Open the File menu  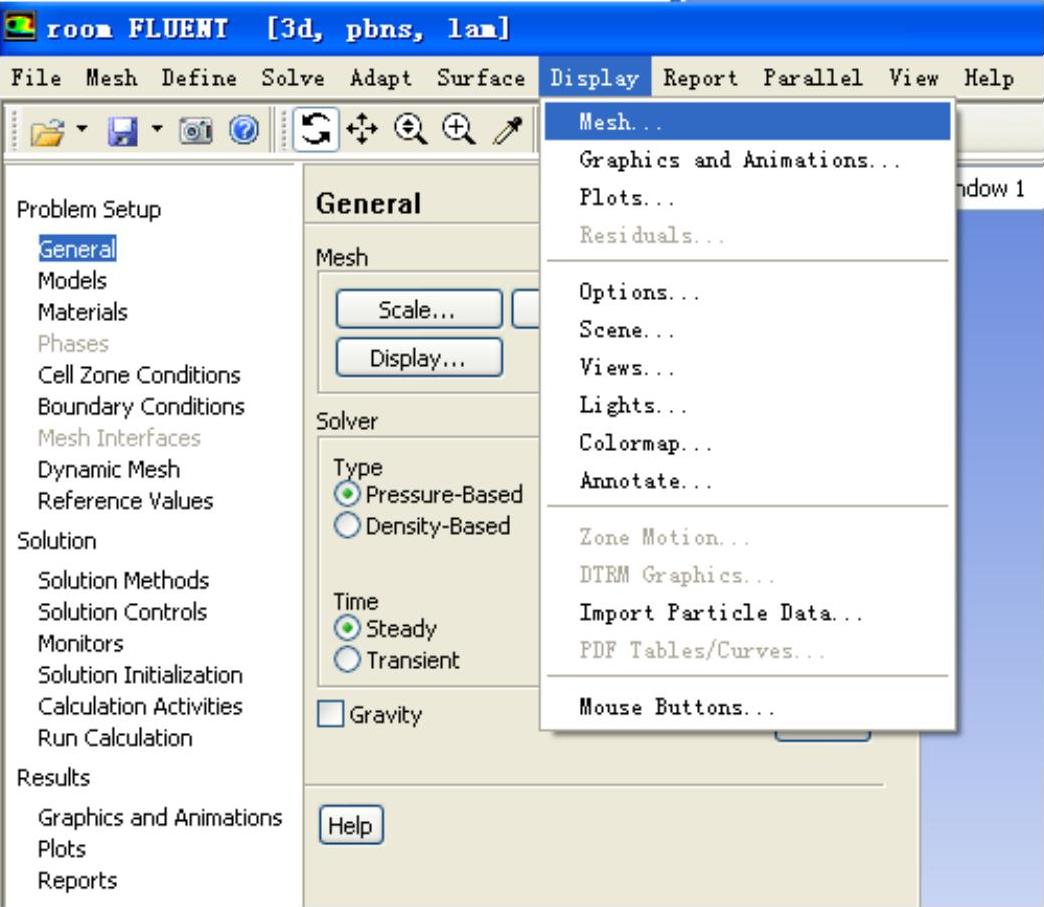pyautogui.click(x=37, y=78)
